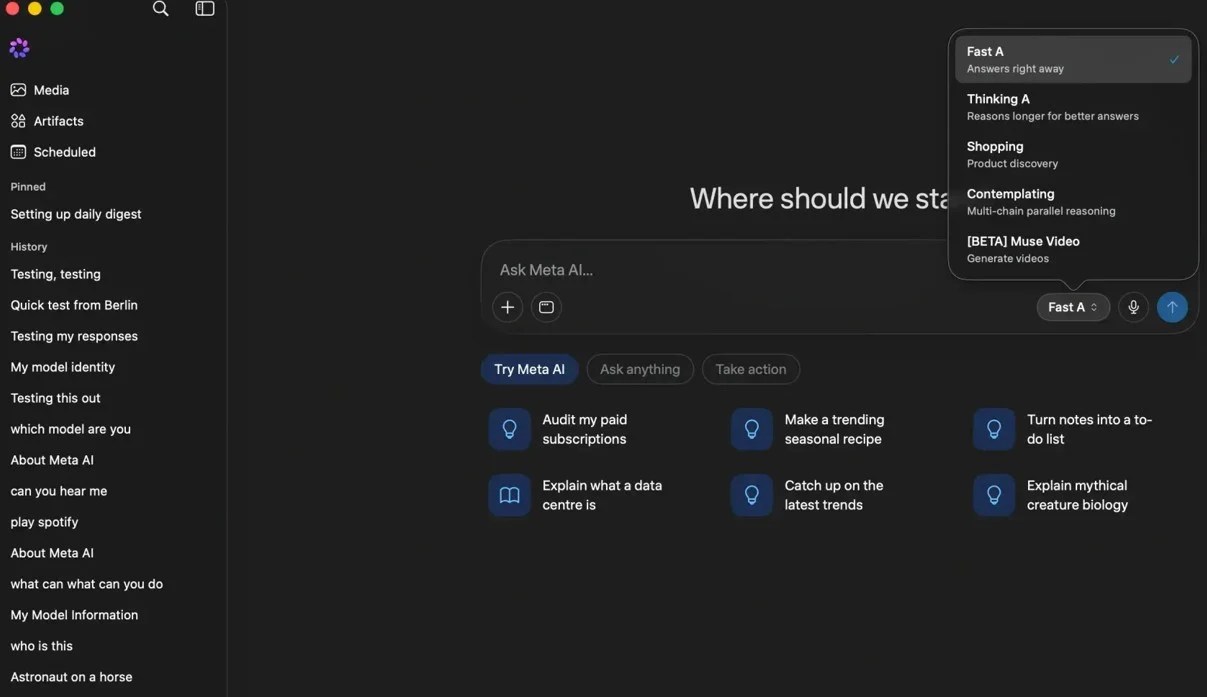The height and width of the screenshot is (697, 1207).
Task: Send prompt with blue arrow button
Action: (x=1172, y=307)
